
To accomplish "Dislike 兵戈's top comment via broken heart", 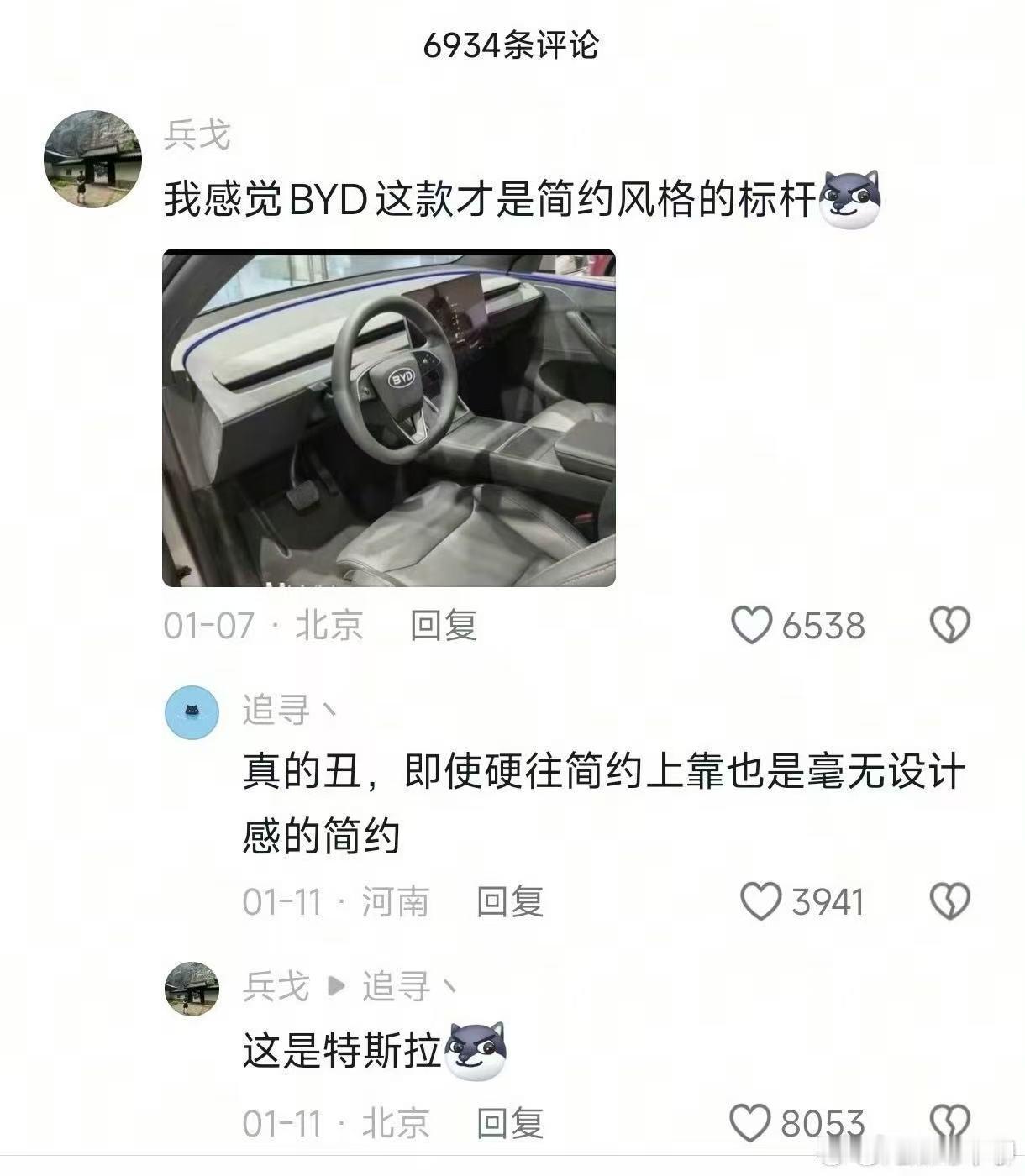I will 950,626.
